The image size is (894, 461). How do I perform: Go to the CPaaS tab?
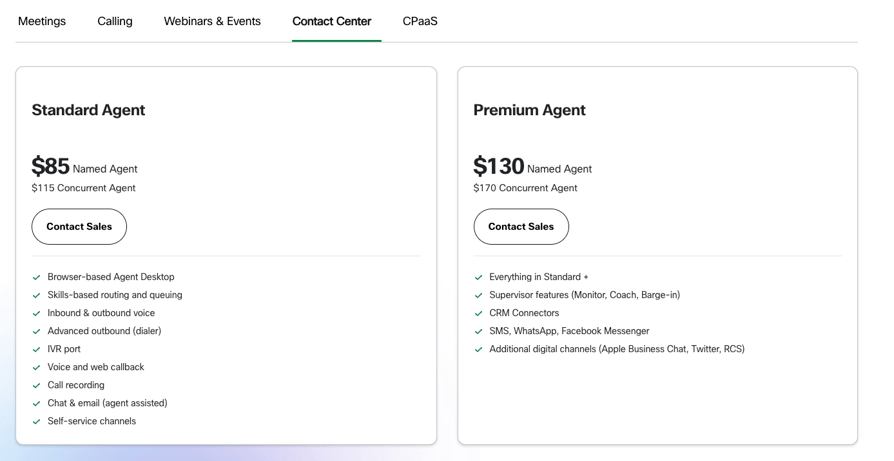420,21
